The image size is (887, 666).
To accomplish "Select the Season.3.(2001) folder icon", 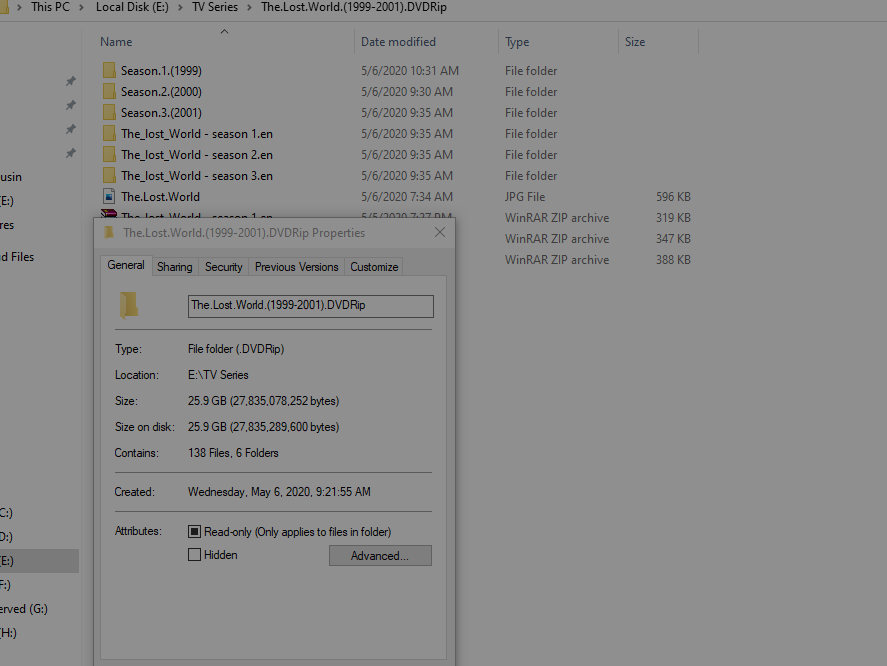I will (109, 112).
